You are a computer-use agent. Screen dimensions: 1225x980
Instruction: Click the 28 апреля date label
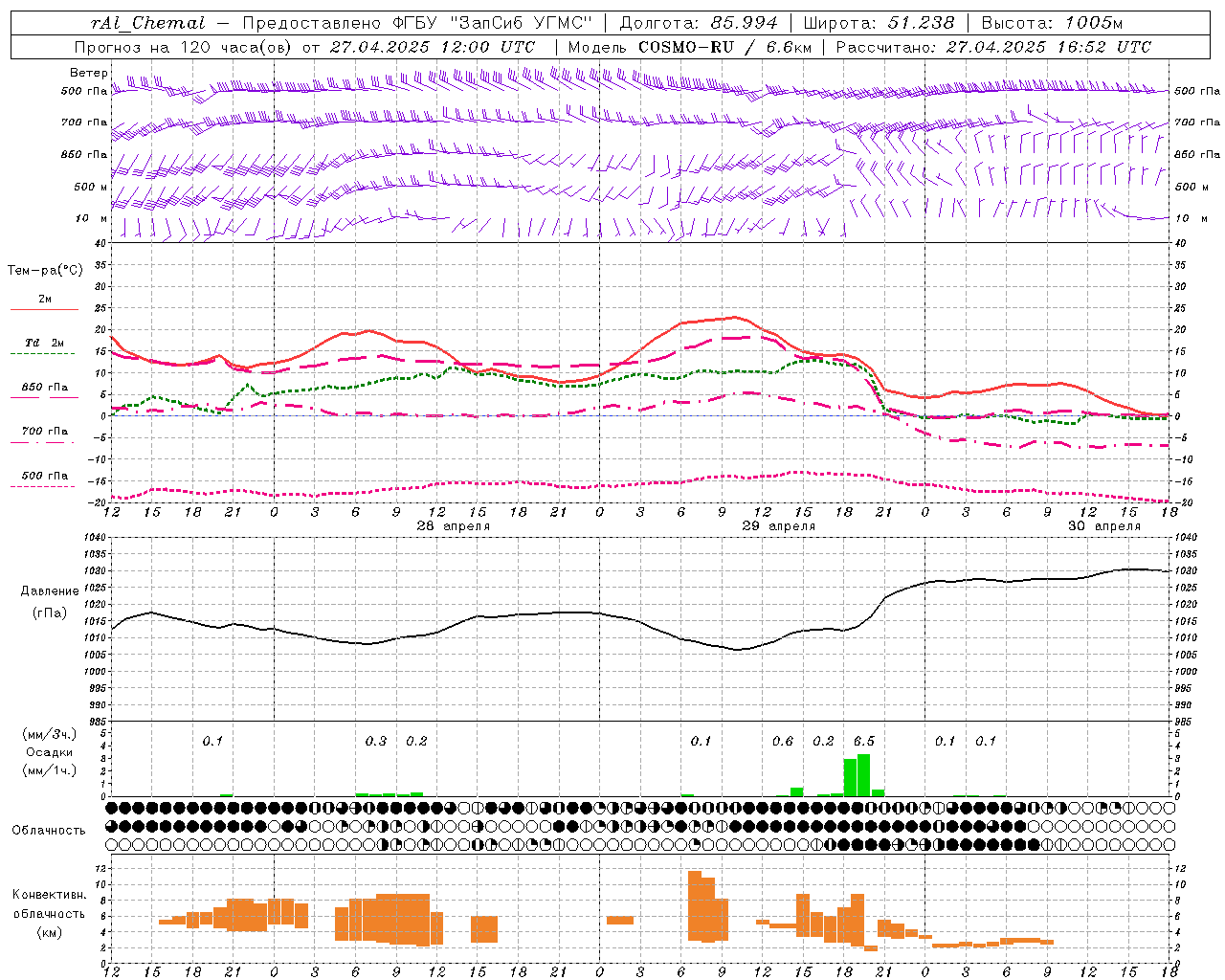coord(454,526)
